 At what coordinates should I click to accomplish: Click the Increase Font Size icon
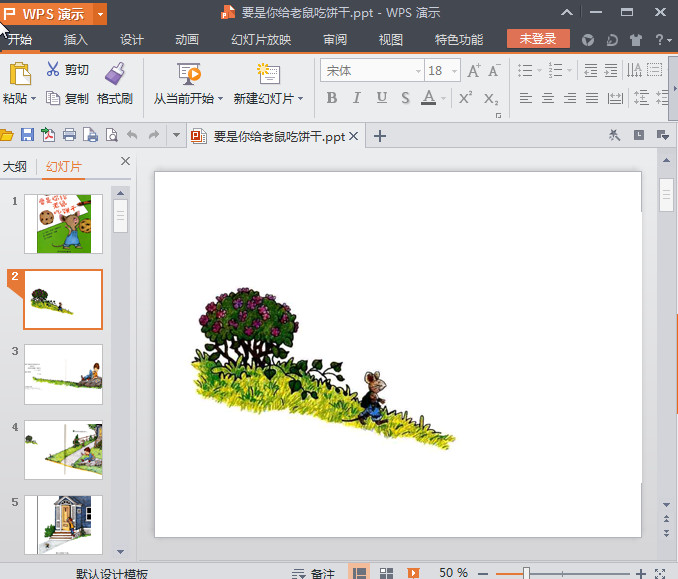coord(473,70)
